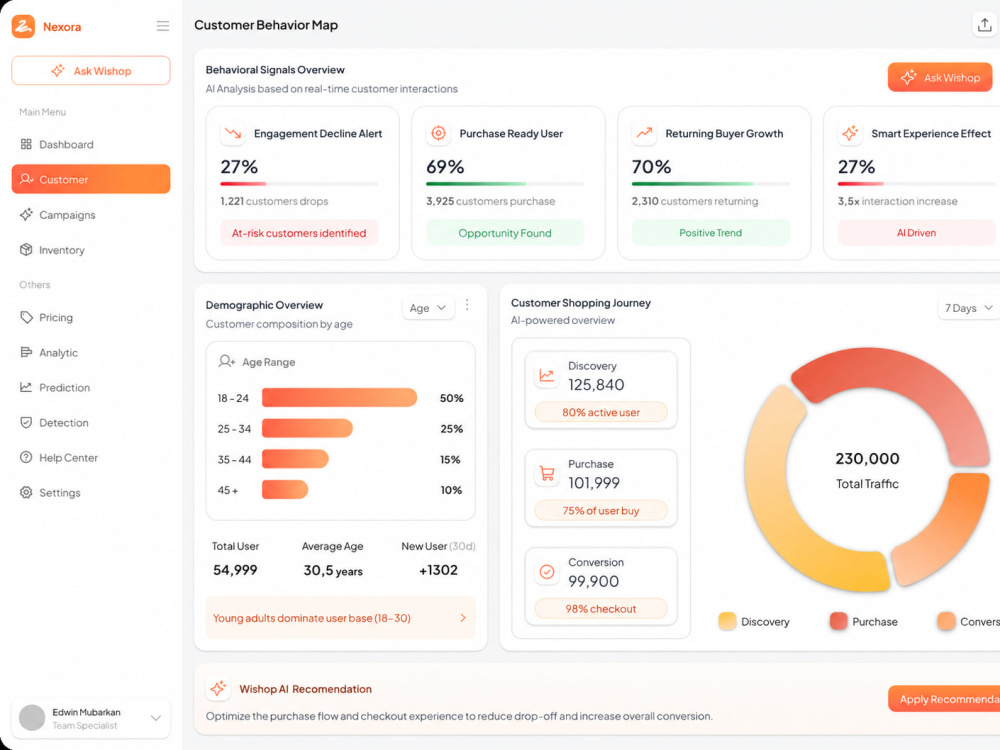Open Young adults dominate user base insight
This screenshot has width=1000, height=750.
(x=341, y=618)
